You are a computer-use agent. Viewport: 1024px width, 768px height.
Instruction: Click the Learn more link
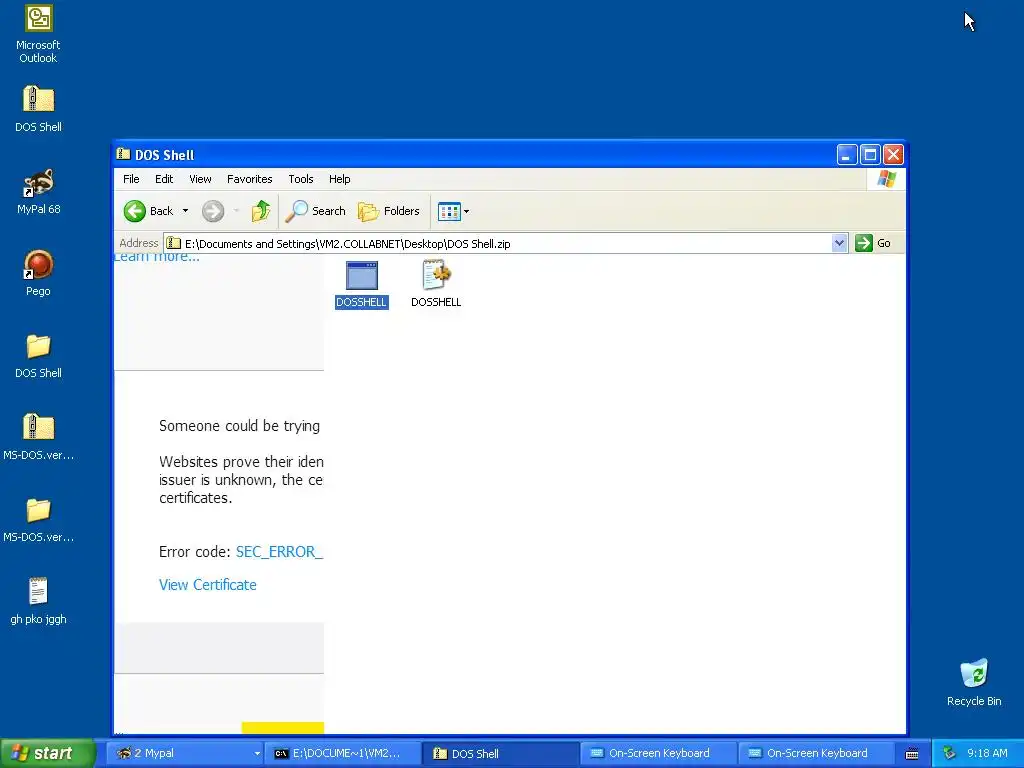[x=157, y=257]
